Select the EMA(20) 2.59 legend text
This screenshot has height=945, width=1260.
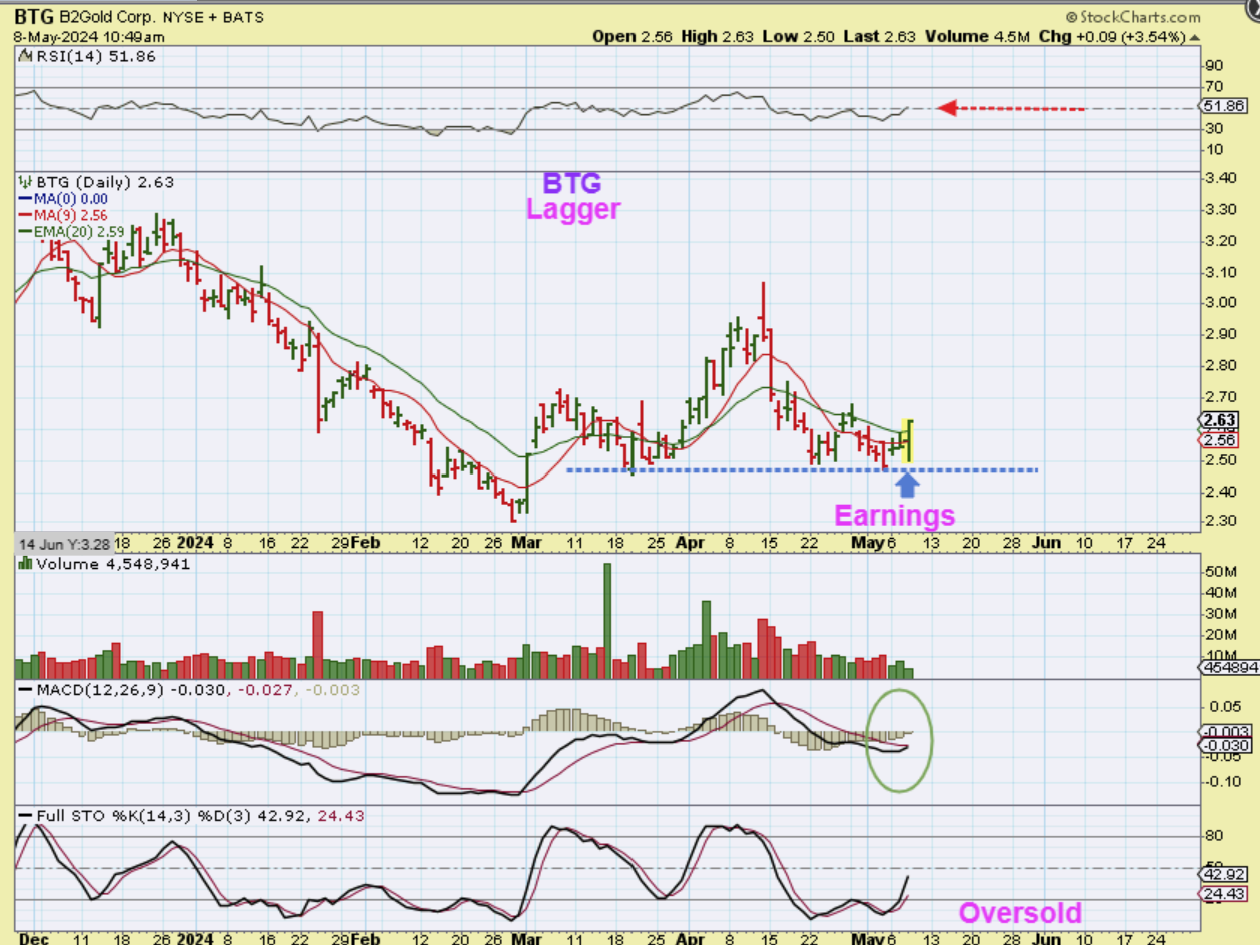78,232
